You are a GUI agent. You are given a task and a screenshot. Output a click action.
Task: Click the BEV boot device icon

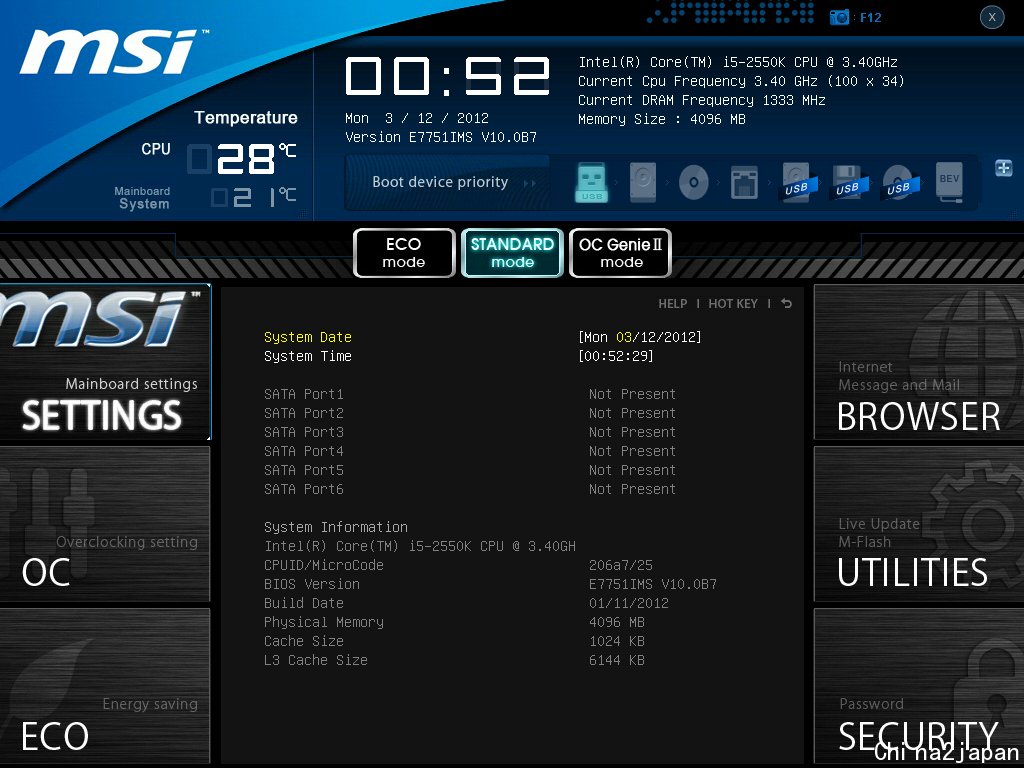[x=949, y=182]
